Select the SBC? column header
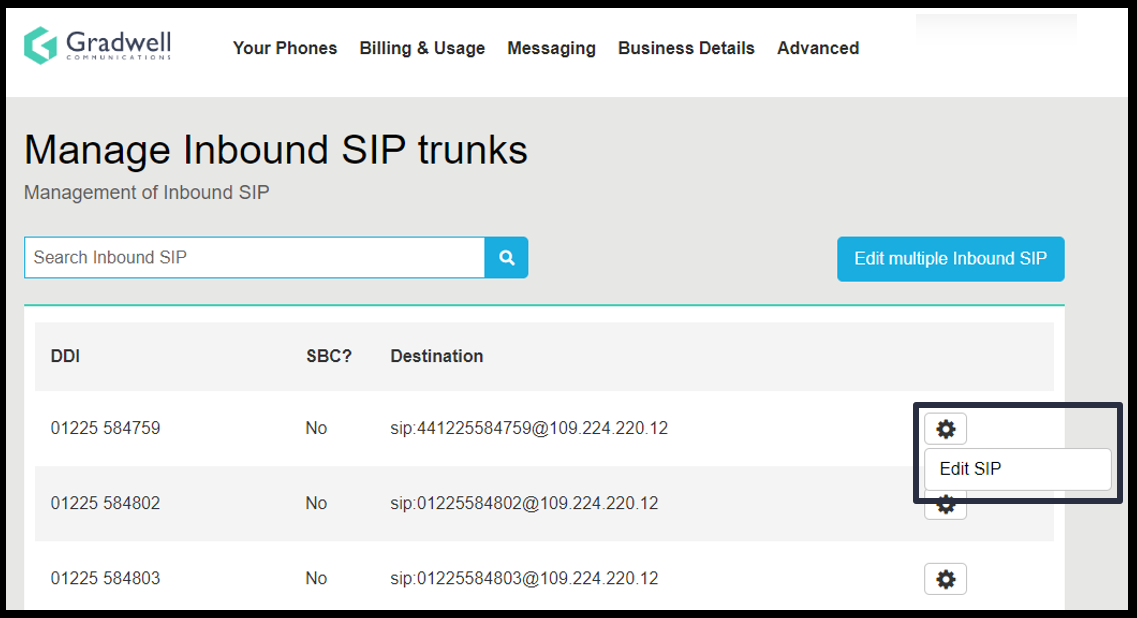This screenshot has height=618, width=1137. (330, 356)
